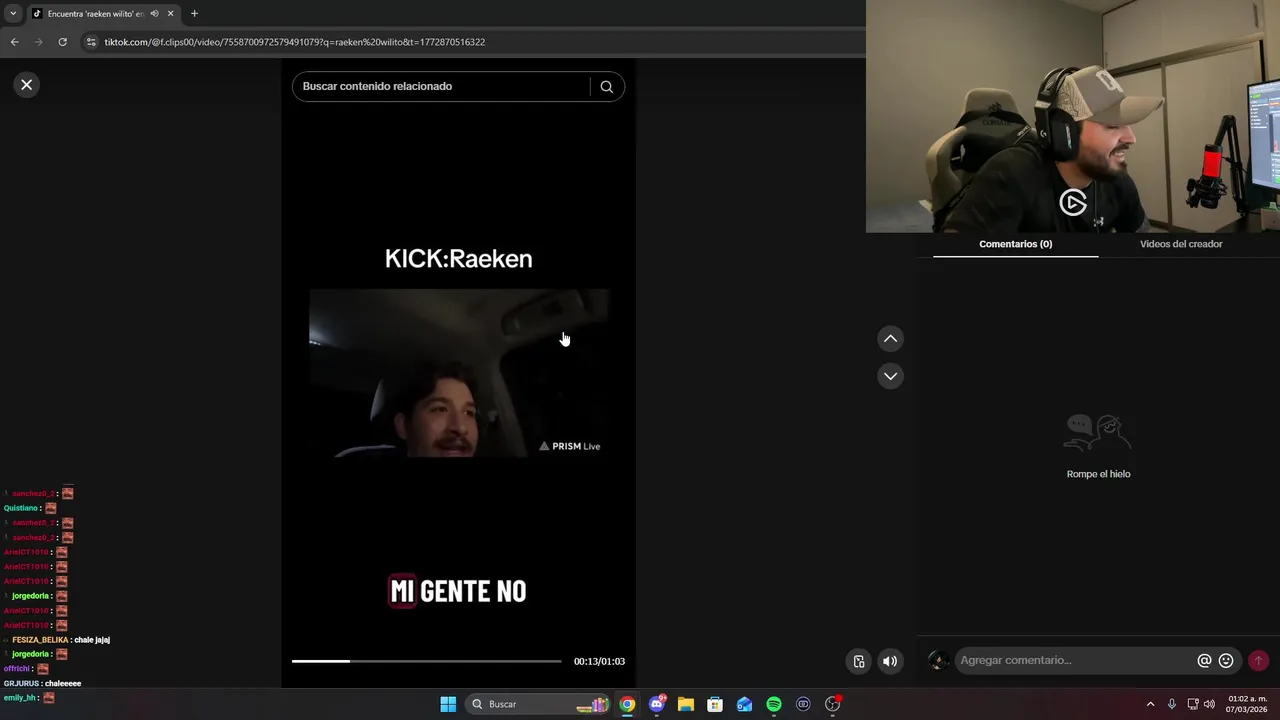1280x720 pixels.
Task: Click the 'MI GENTE NO' caption text
Action: [457, 591]
